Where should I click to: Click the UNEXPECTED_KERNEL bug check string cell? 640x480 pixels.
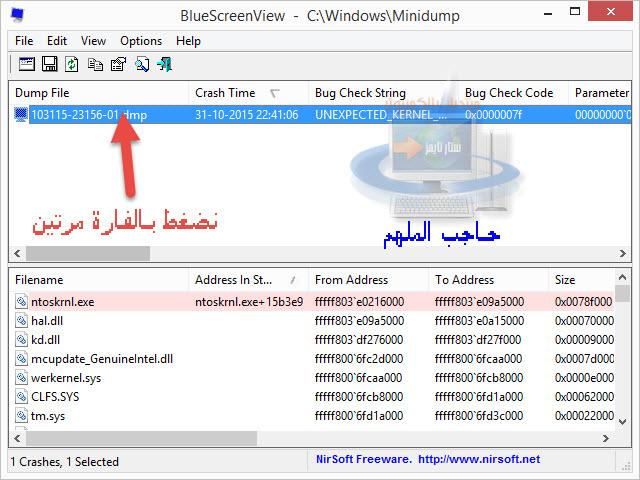(x=381, y=115)
